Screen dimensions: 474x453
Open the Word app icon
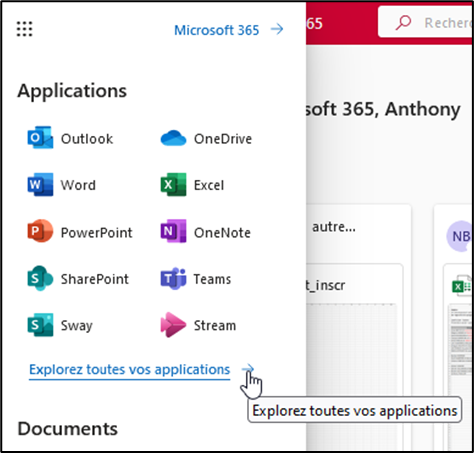pos(40,184)
